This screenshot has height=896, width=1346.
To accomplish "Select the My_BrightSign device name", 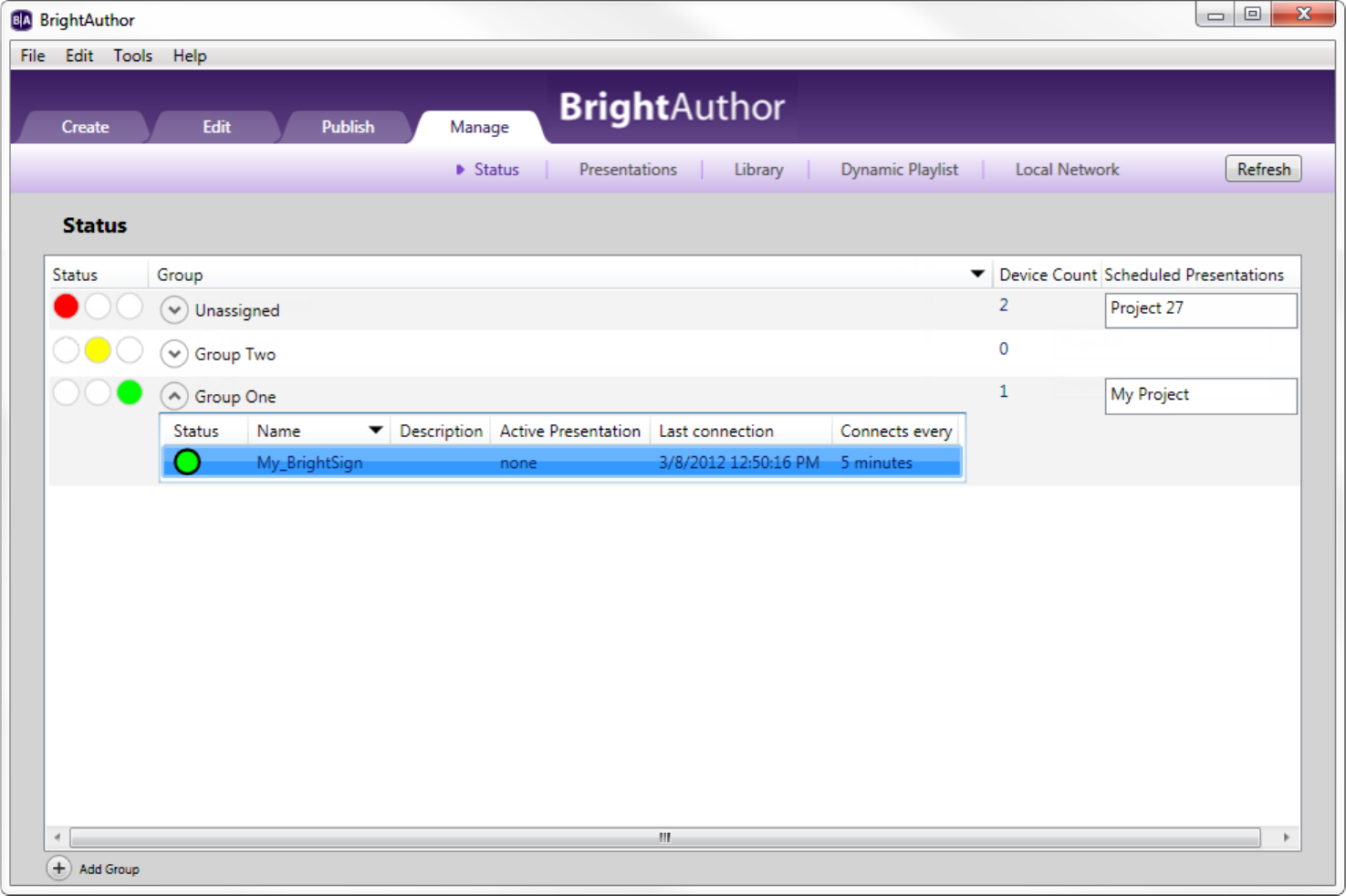I will 309,463.
